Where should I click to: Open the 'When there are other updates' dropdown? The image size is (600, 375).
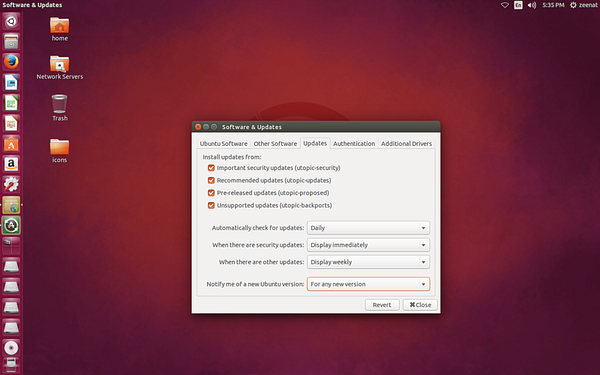[368, 262]
